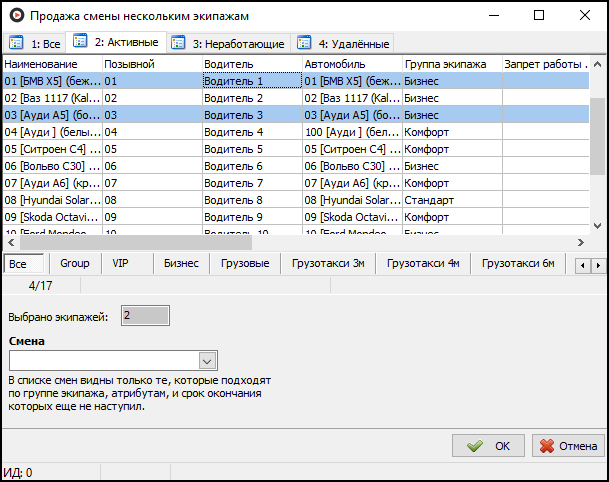Screen dimensions: 609x482
Task: Click the table icon on tab 3: Неработающие
Action: 178,42
